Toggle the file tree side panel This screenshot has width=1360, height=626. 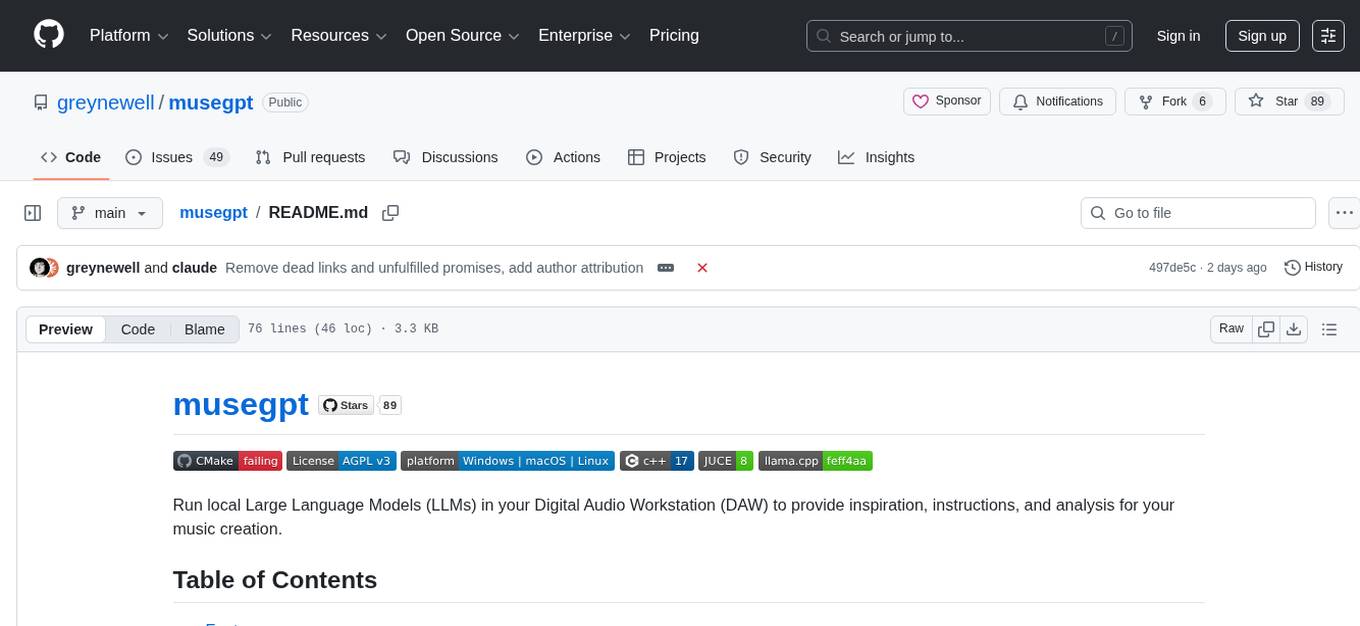tap(33, 213)
